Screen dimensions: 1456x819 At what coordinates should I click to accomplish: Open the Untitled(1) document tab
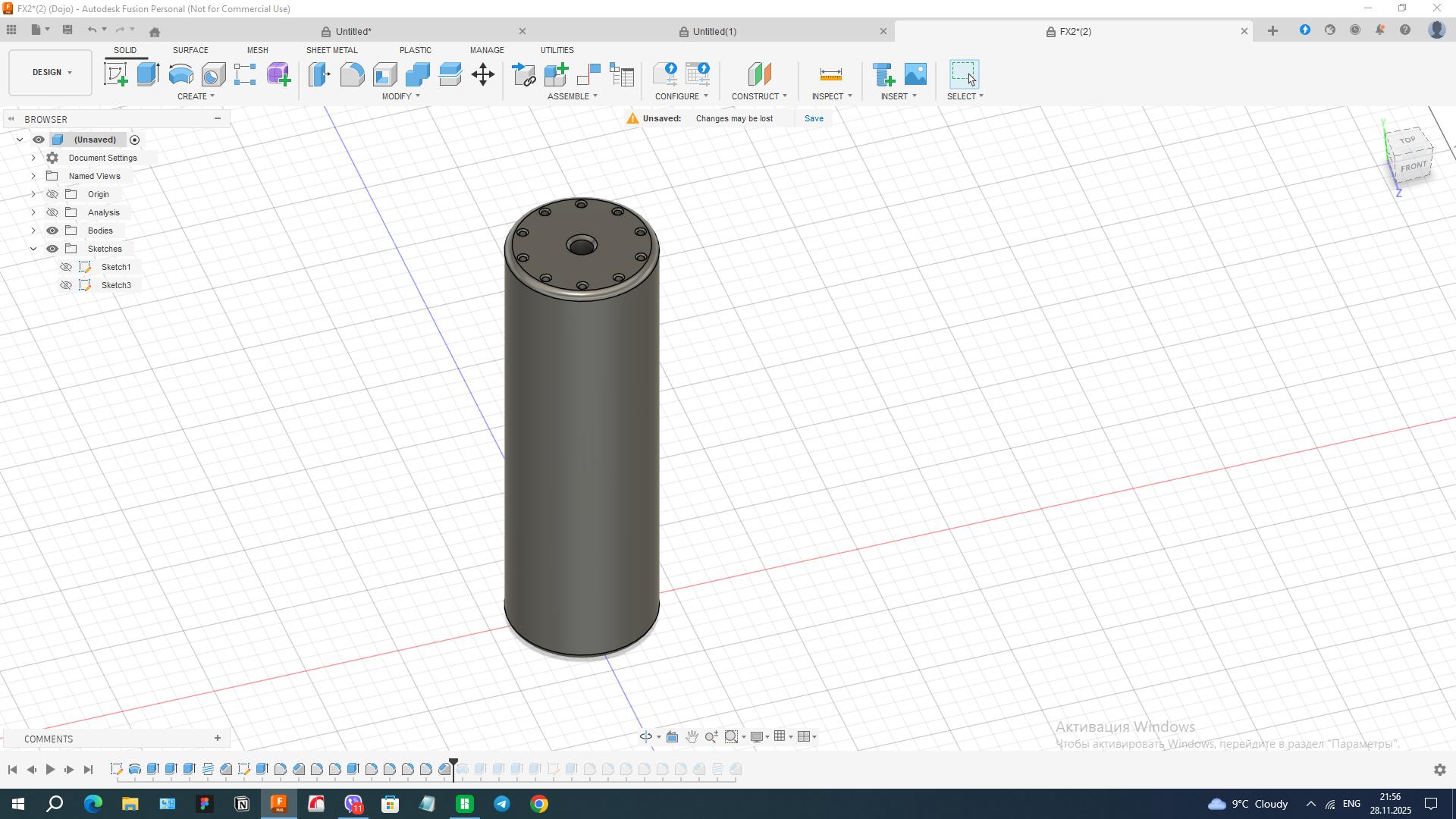coord(714,31)
